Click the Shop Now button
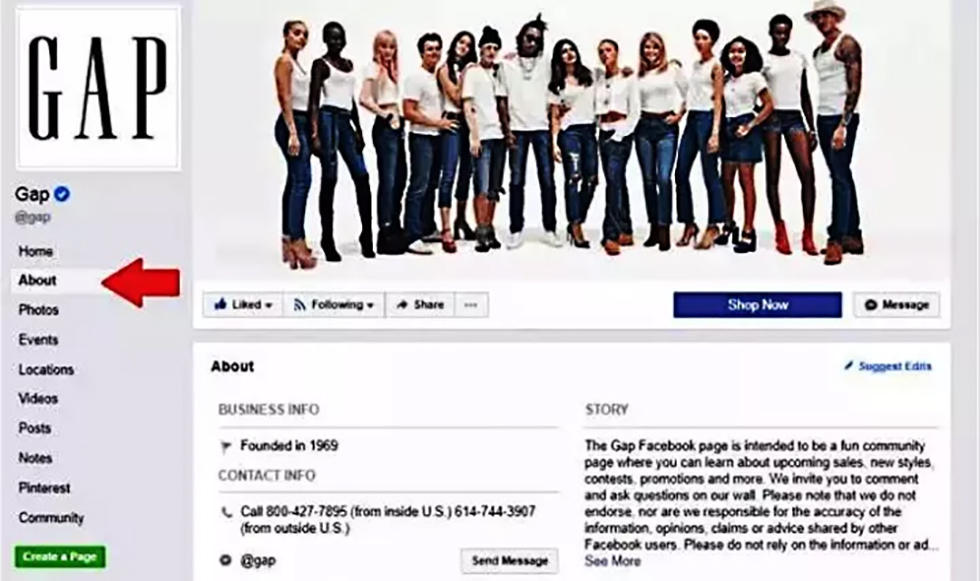This screenshot has width=980, height=581. coord(758,305)
